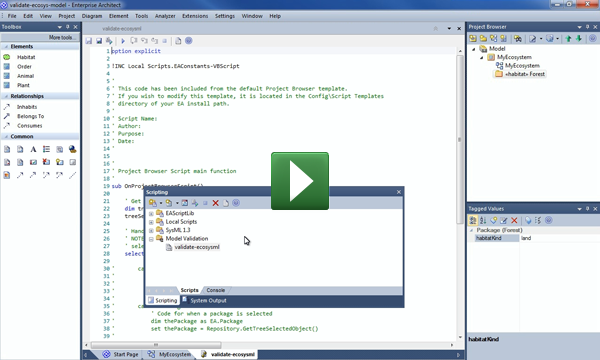Save the script in editor toolbar
The width and height of the screenshot is (600, 360).
[89, 41]
